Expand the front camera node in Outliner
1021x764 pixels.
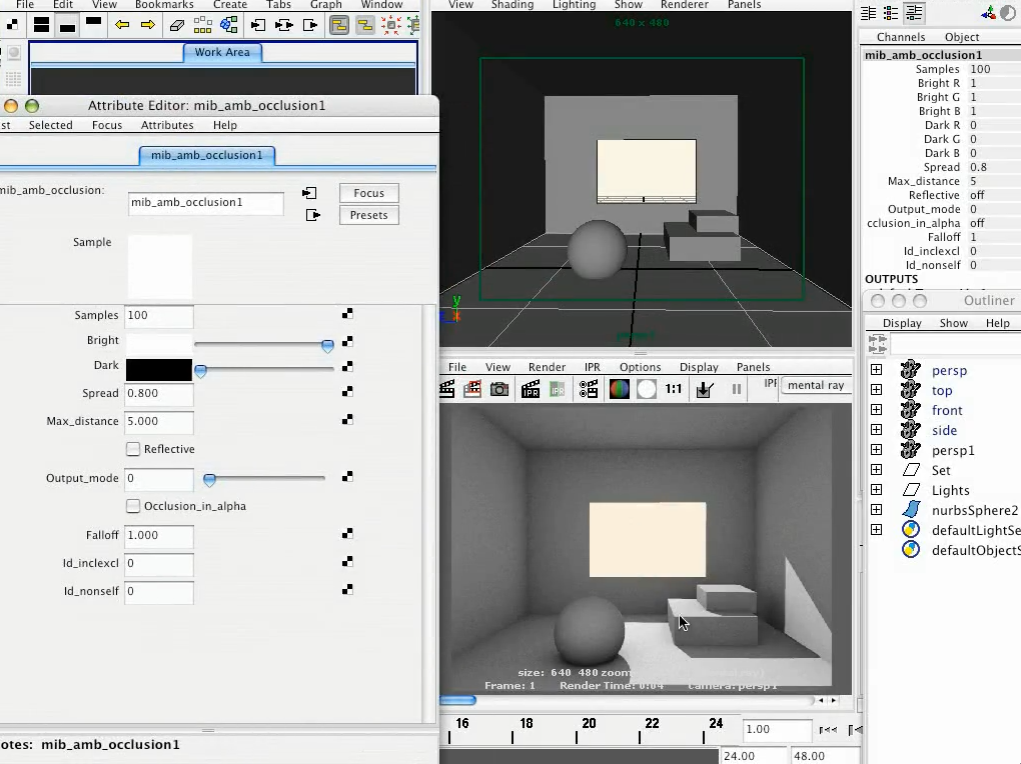click(x=876, y=410)
